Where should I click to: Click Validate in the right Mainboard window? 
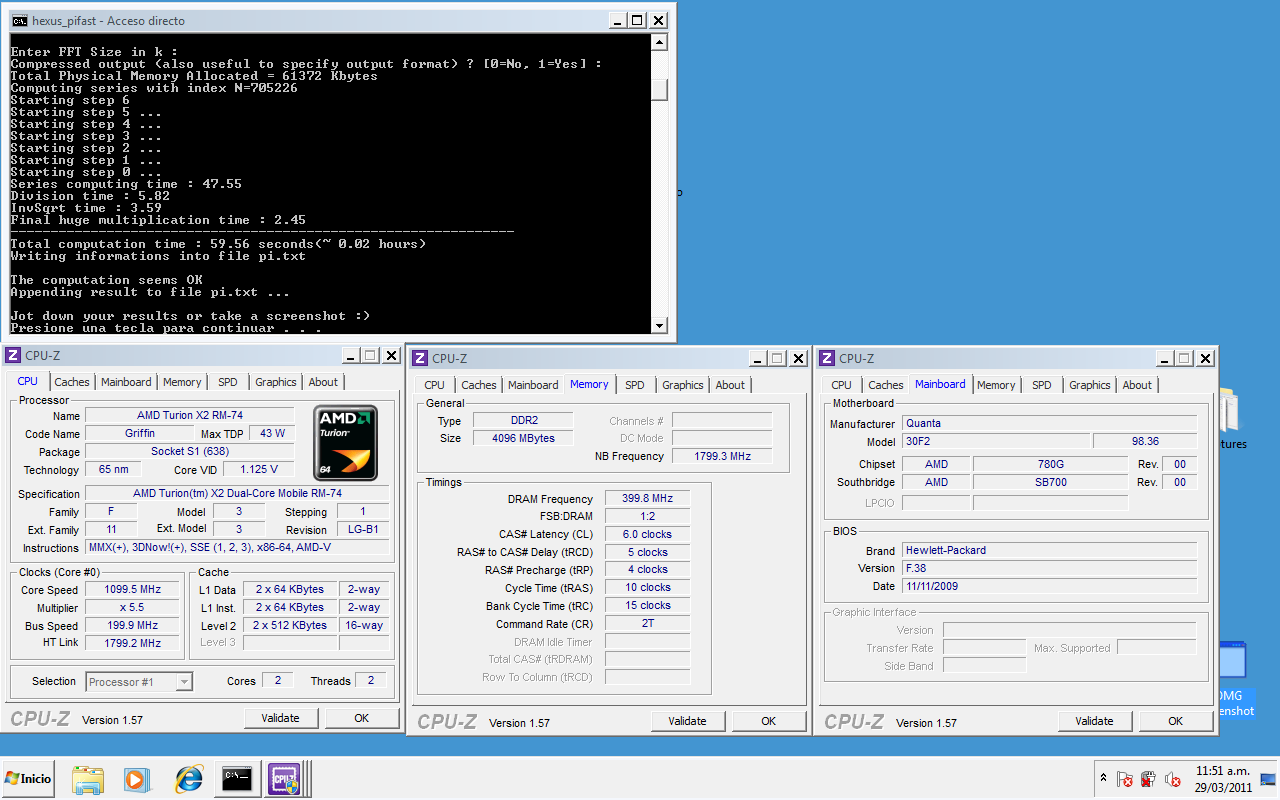click(x=1095, y=721)
